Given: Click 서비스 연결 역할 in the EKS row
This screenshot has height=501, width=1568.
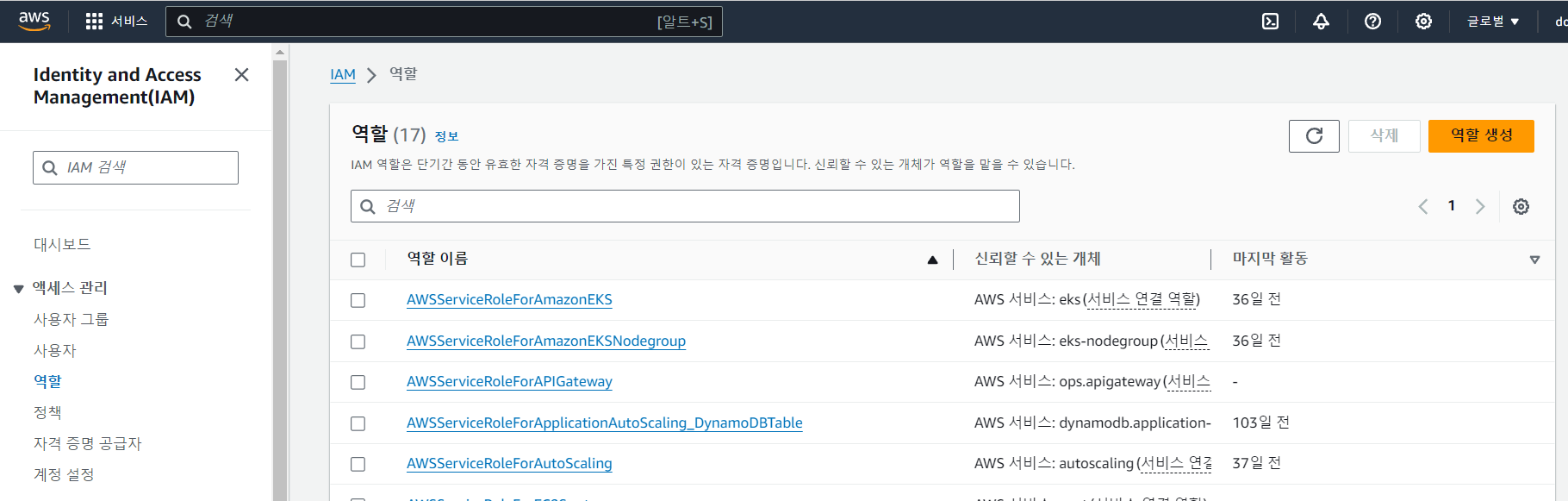Looking at the screenshot, I should [1142, 299].
